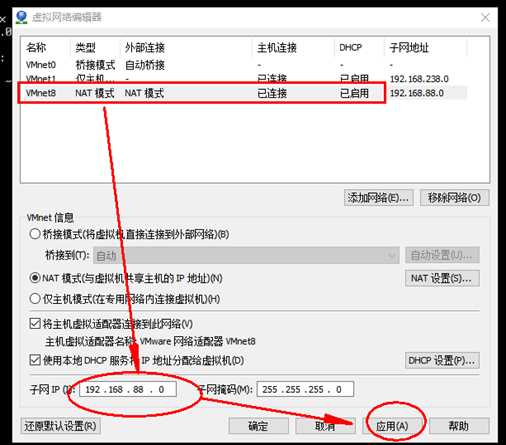This screenshot has width=506, height=445.
Task: Click 添加网络(E)... button
Action: point(379,198)
